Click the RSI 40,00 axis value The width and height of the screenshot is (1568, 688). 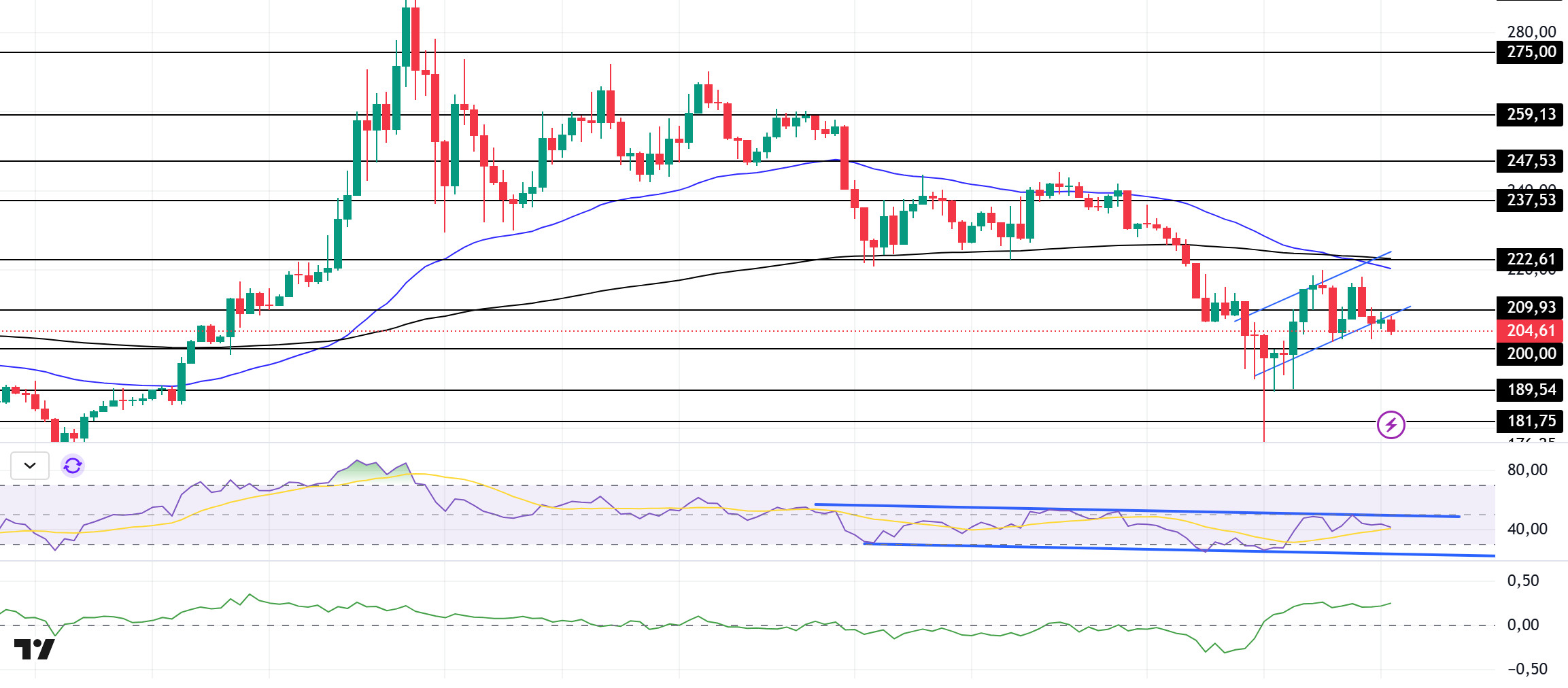pos(1527,529)
